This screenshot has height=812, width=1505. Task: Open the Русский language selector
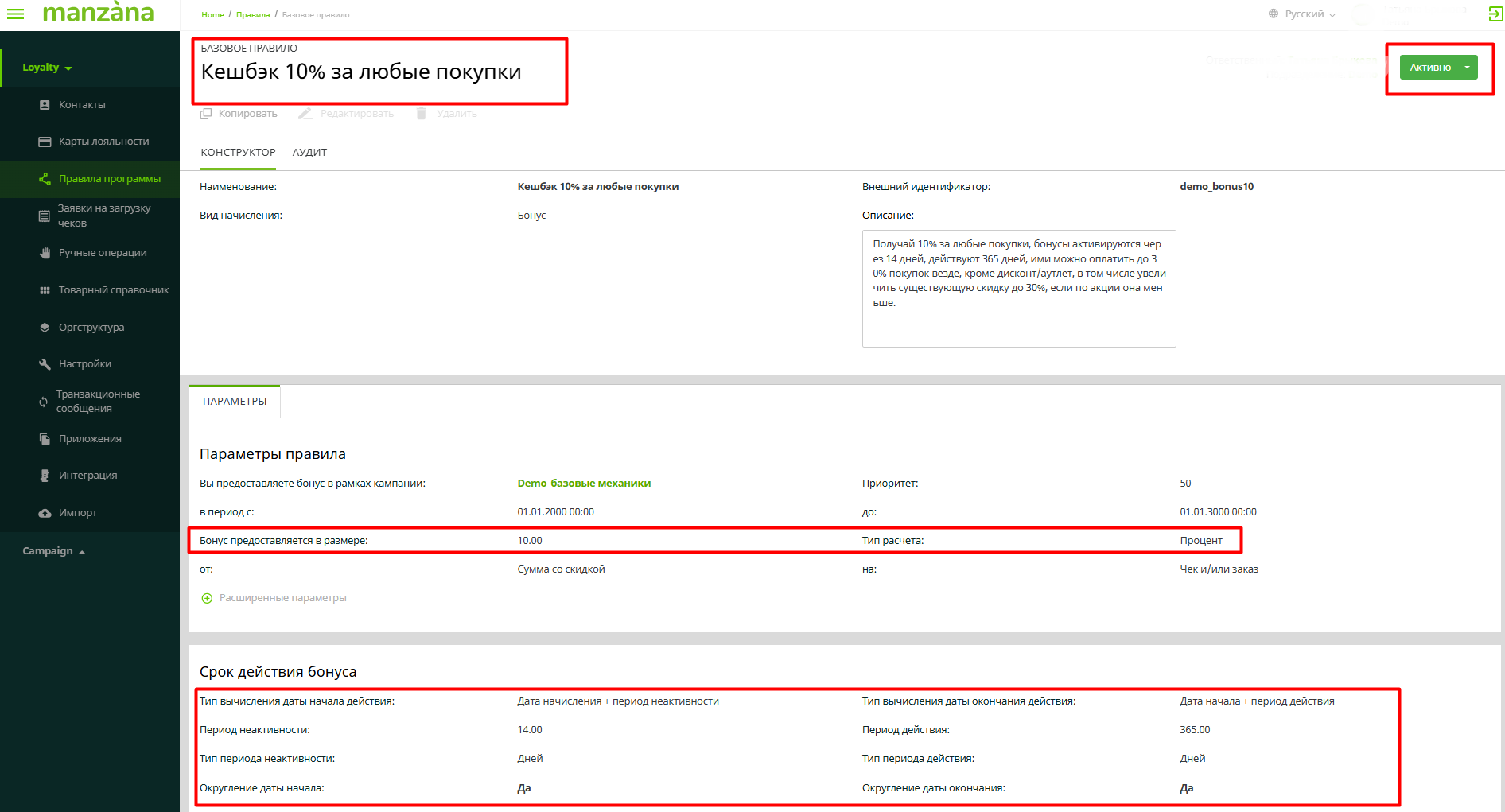[1303, 14]
